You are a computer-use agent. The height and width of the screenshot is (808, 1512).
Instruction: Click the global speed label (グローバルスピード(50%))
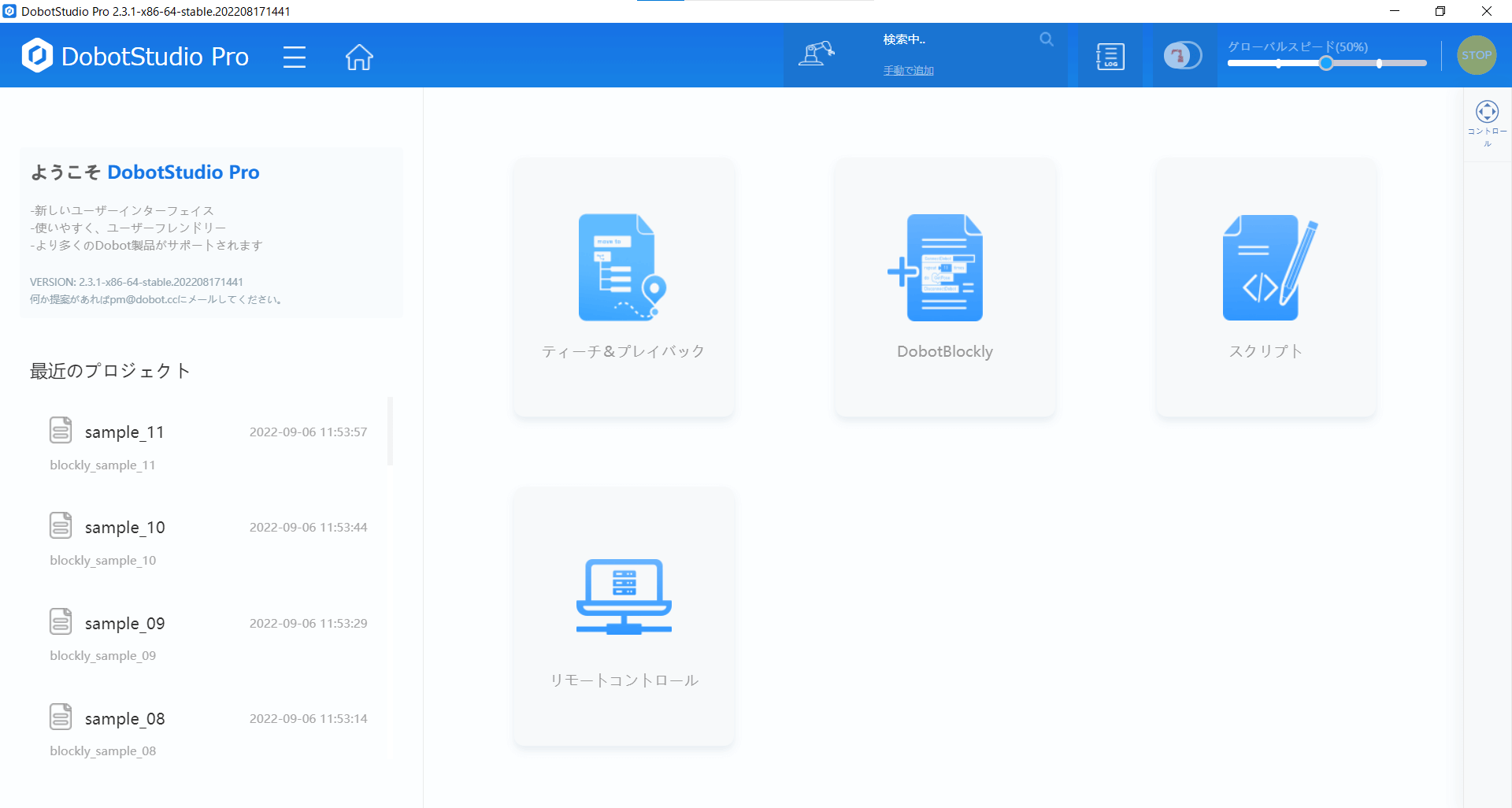click(1298, 46)
